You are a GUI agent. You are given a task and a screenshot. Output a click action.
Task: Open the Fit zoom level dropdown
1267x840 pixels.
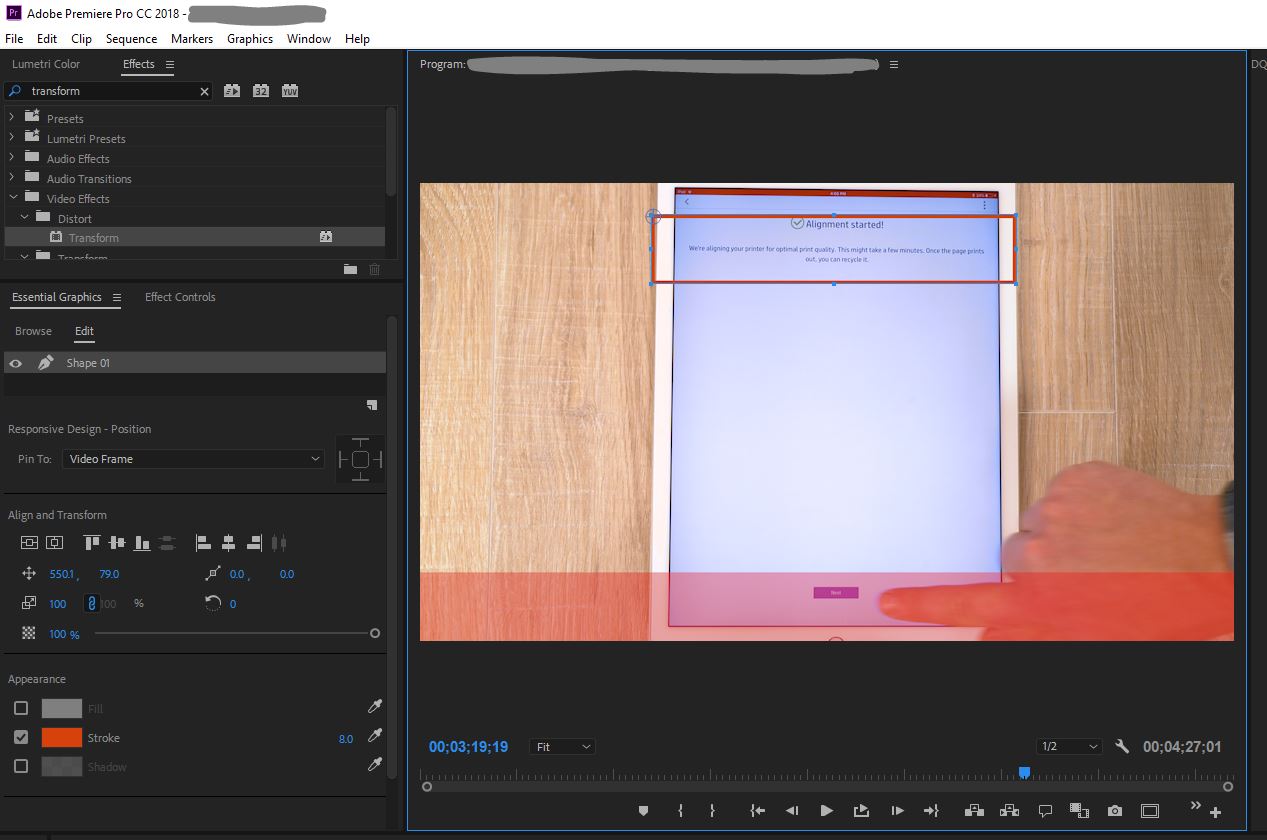coord(561,746)
